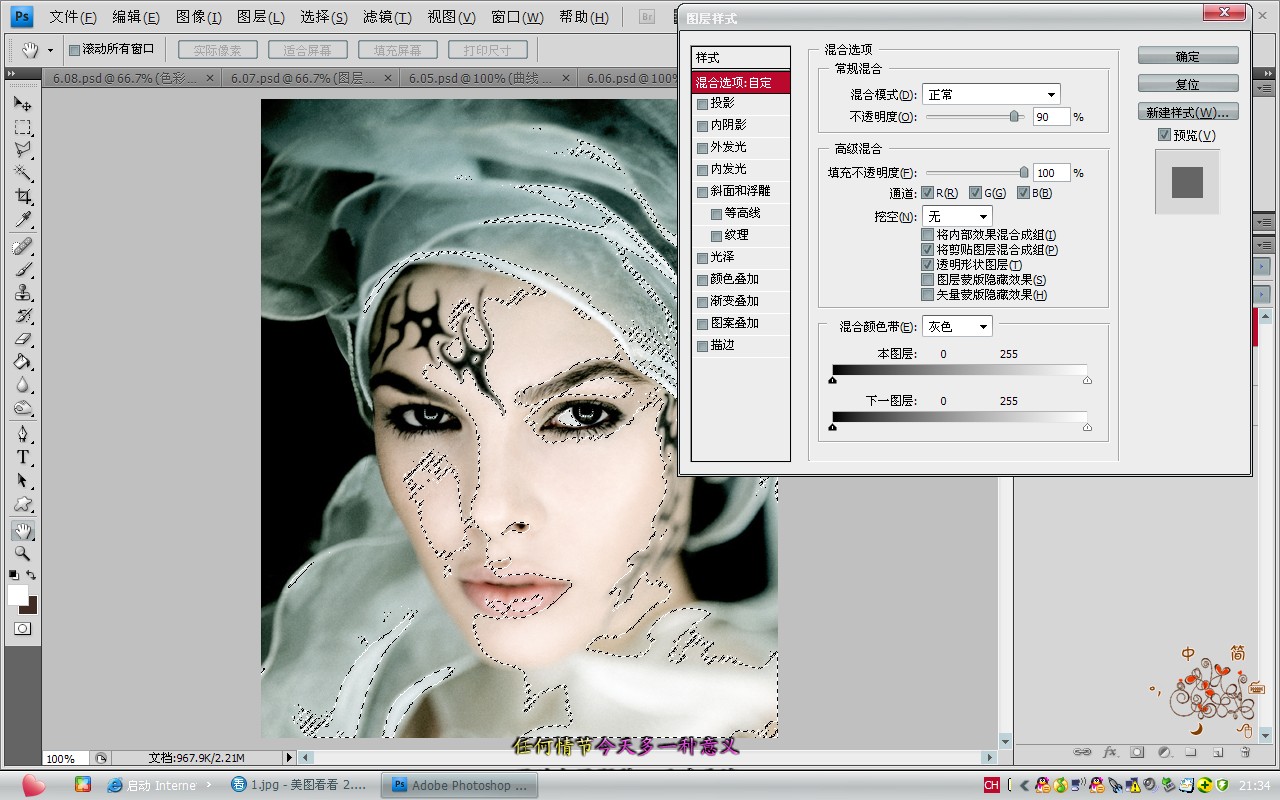Toggle Quick Mask mode icon
This screenshot has width=1280, height=800.
coord(22,629)
